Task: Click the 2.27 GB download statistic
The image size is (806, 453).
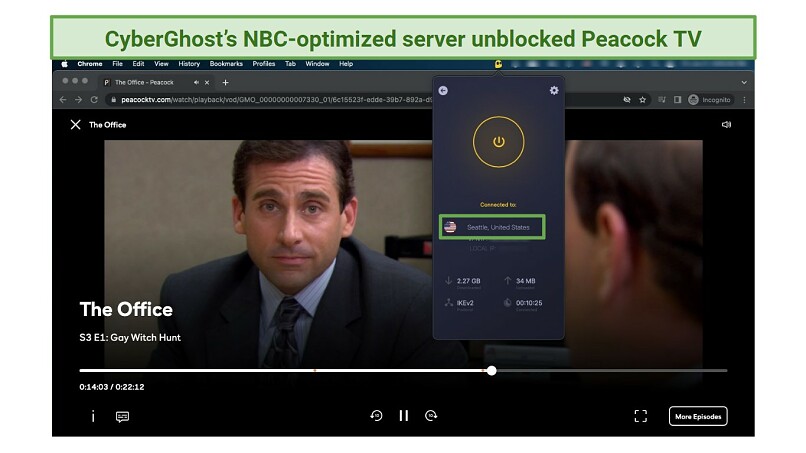Action: pyautogui.click(x=468, y=281)
